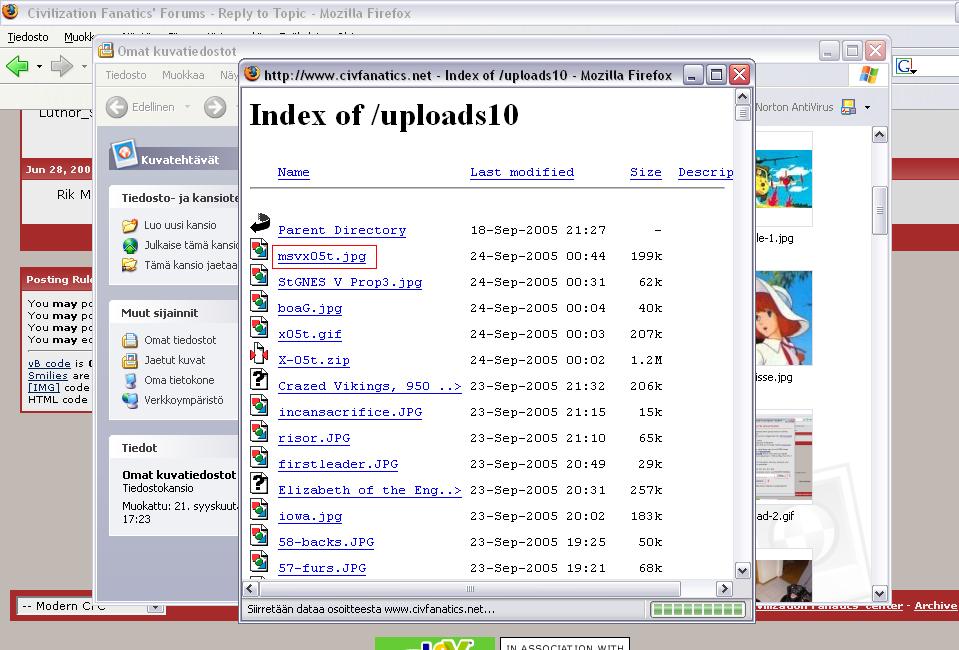Open the iowa.jpg link
This screenshot has height=650, width=959.
coord(309,516)
